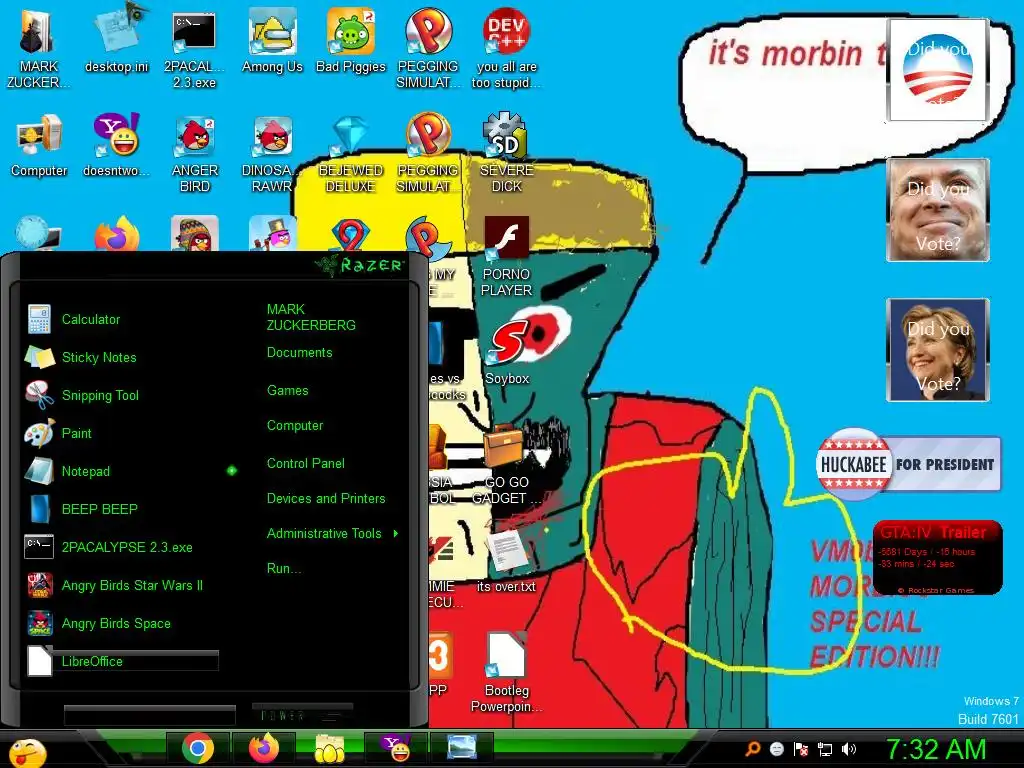Image resolution: width=1024 pixels, height=768 pixels.
Task: Expand Administrative Tools submenu arrow
Action: coord(396,534)
